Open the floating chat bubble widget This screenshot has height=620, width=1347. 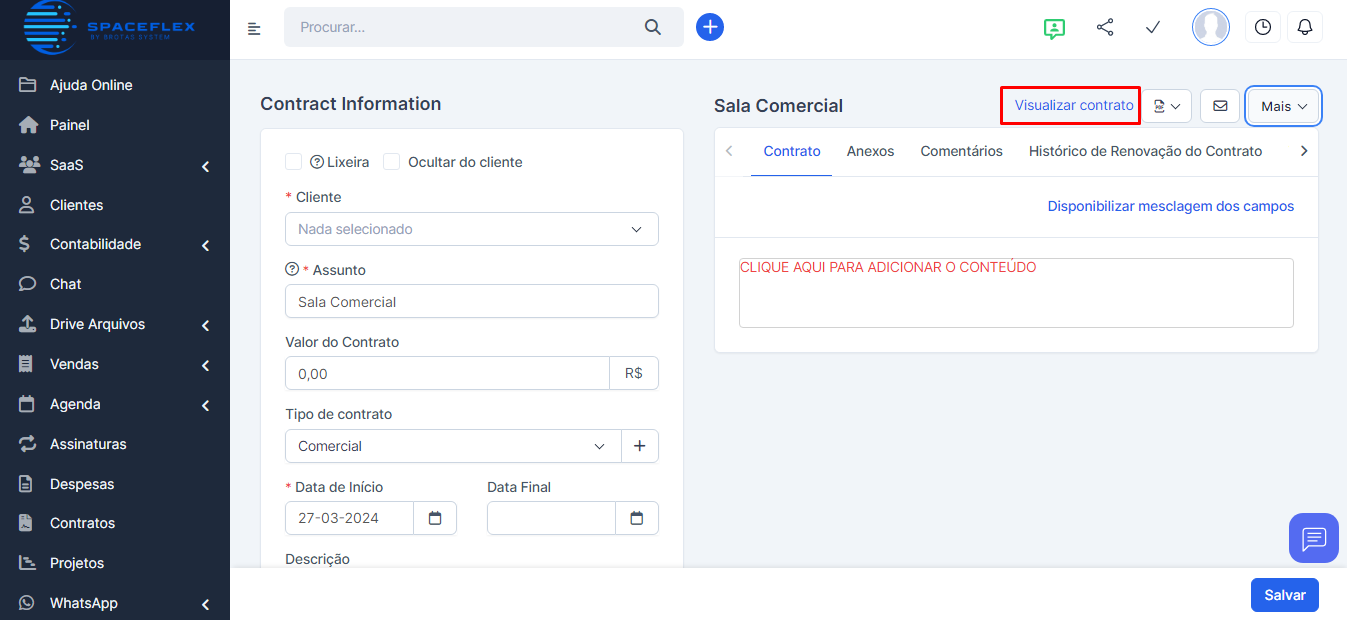pyautogui.click(x=1313, y=538)
